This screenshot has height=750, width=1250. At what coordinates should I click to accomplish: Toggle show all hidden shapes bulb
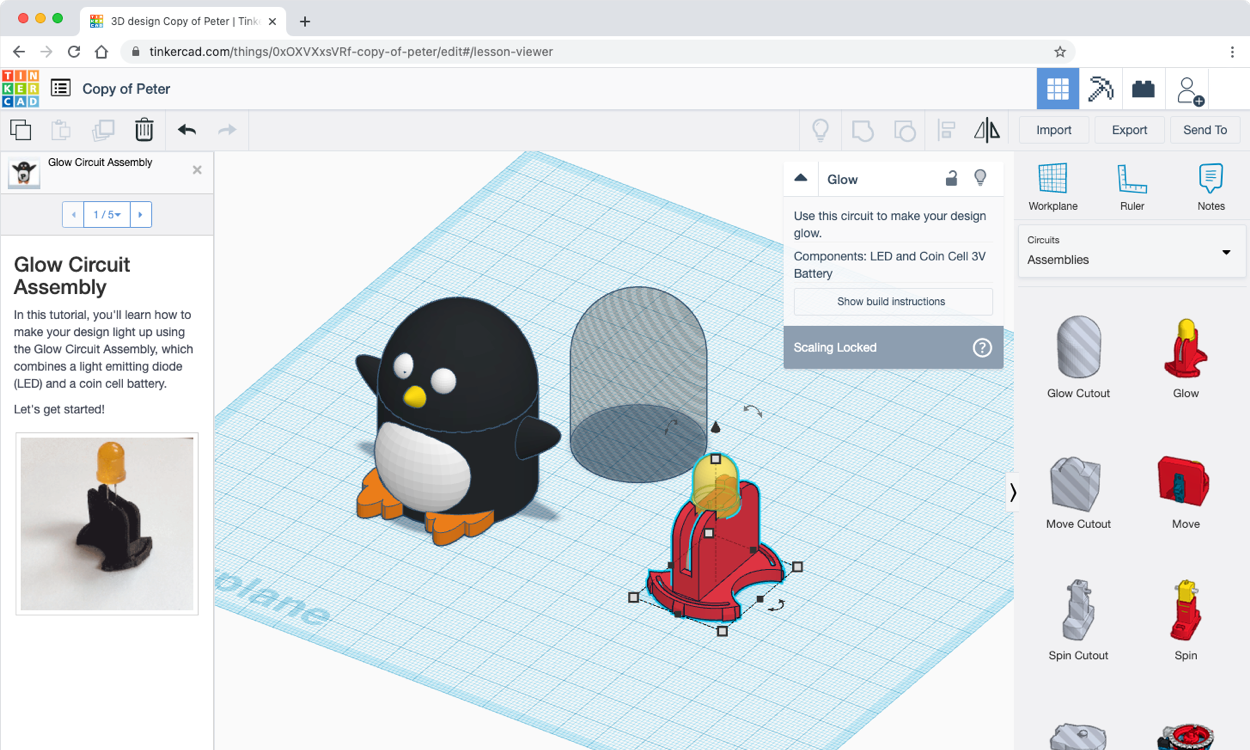pos(820,130)
